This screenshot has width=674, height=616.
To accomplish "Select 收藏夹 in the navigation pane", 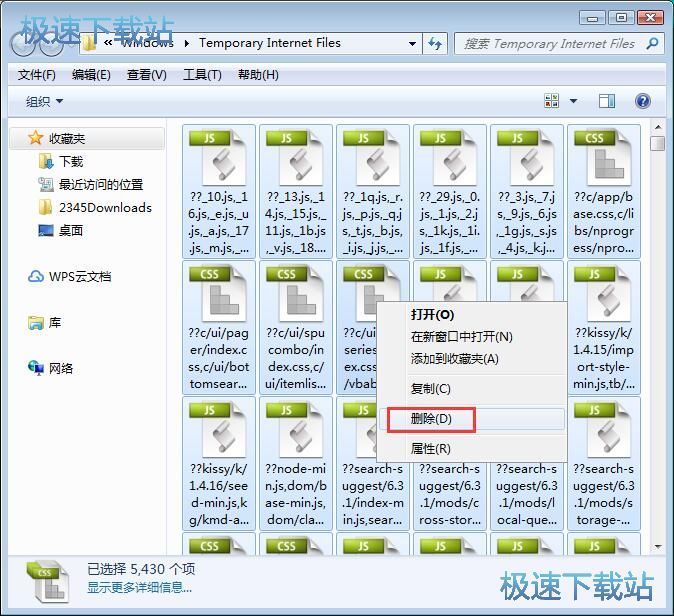I will point(87,138).
